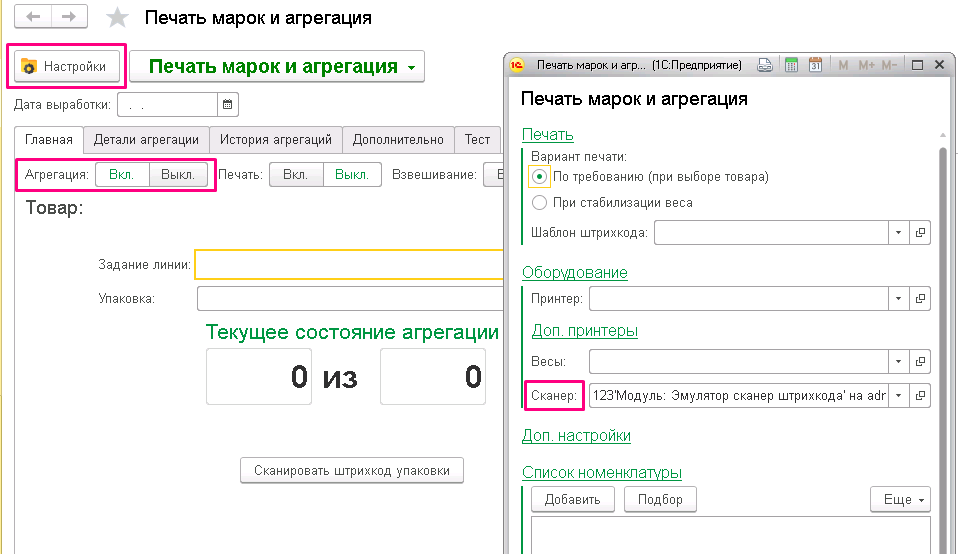This screenshot has height=554, width=958.
Task: Open the История агрегаций tab
Action: (276, 140)
